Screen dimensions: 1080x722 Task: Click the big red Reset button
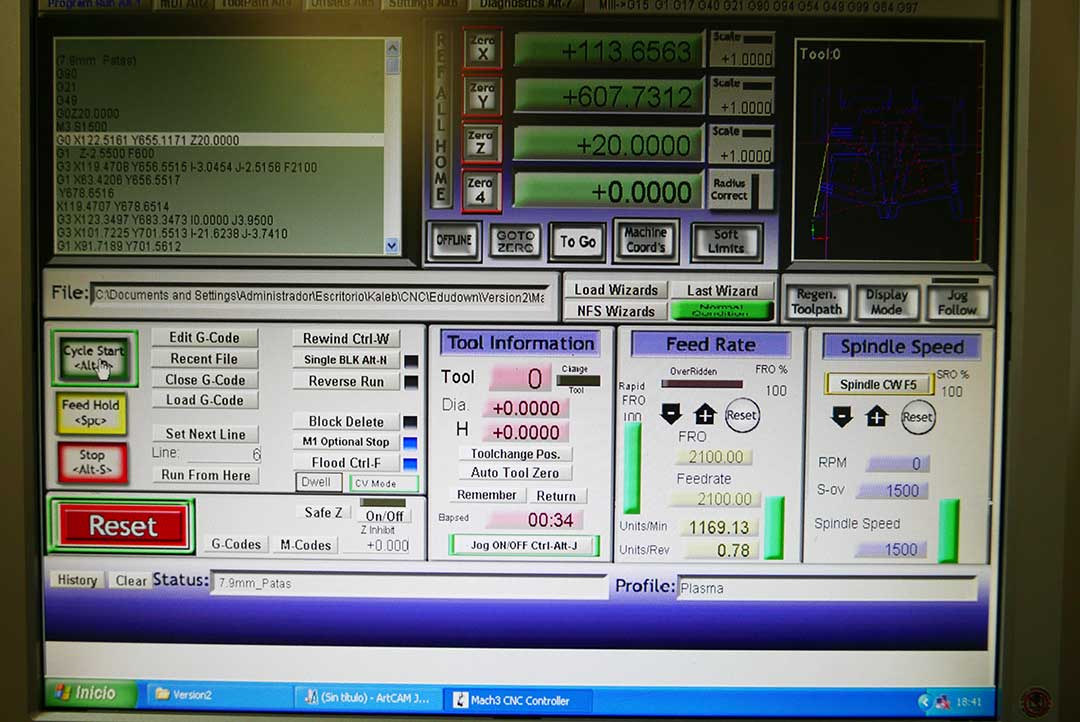coord(122,526)
